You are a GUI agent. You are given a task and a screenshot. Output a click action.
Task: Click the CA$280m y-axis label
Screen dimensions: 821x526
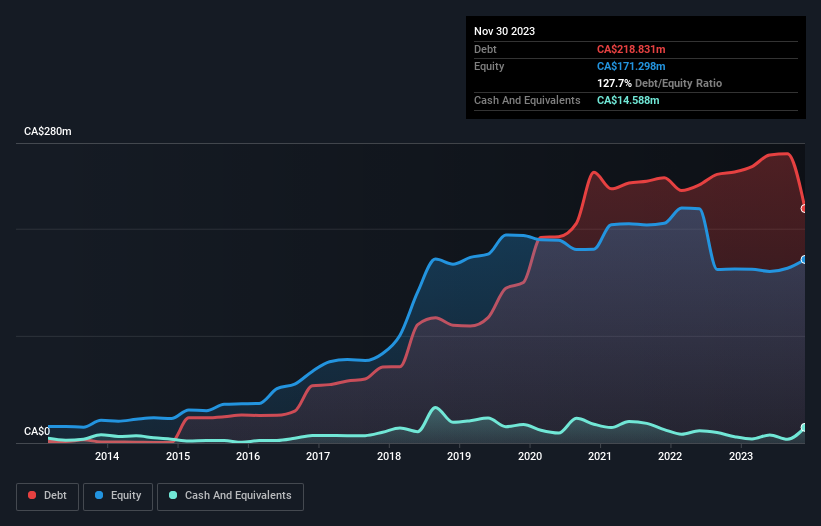coord(48,131)
